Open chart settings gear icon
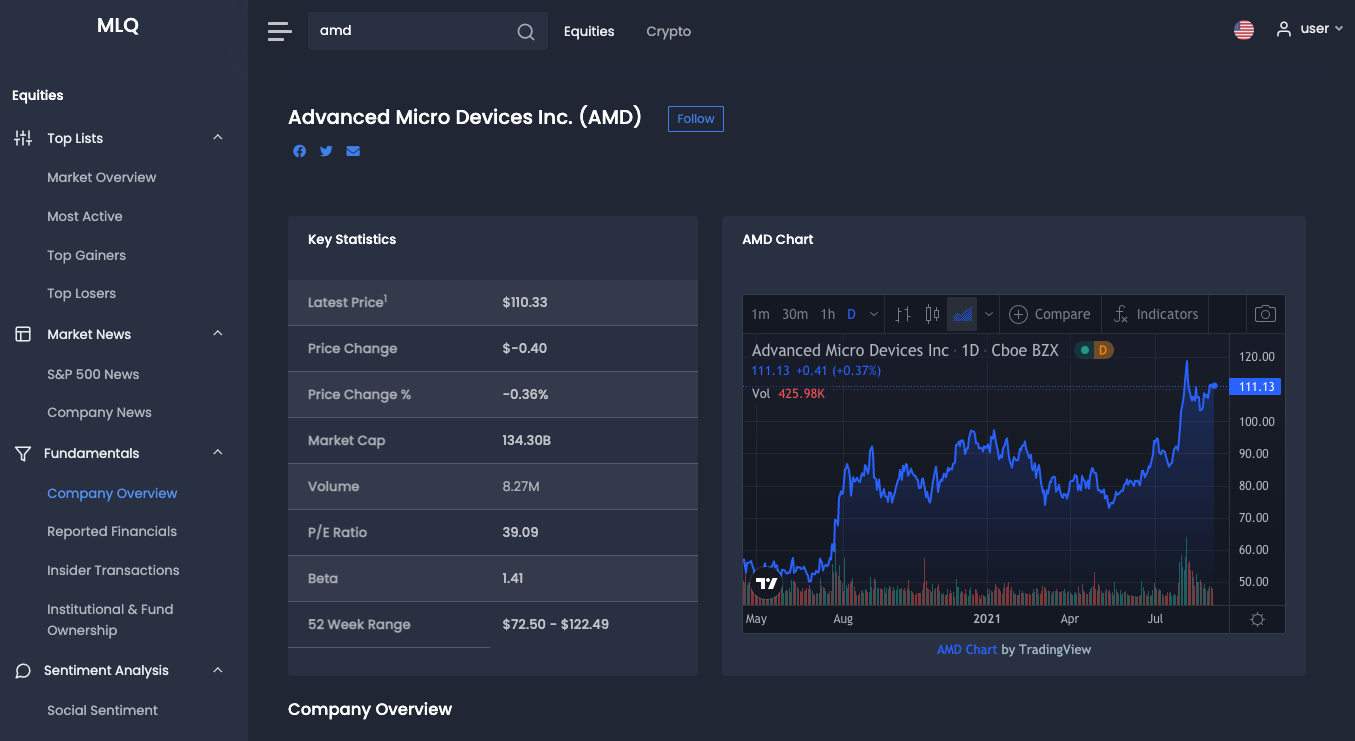The height and width of the screenshot is (741, 1355). pos(1257,620)
